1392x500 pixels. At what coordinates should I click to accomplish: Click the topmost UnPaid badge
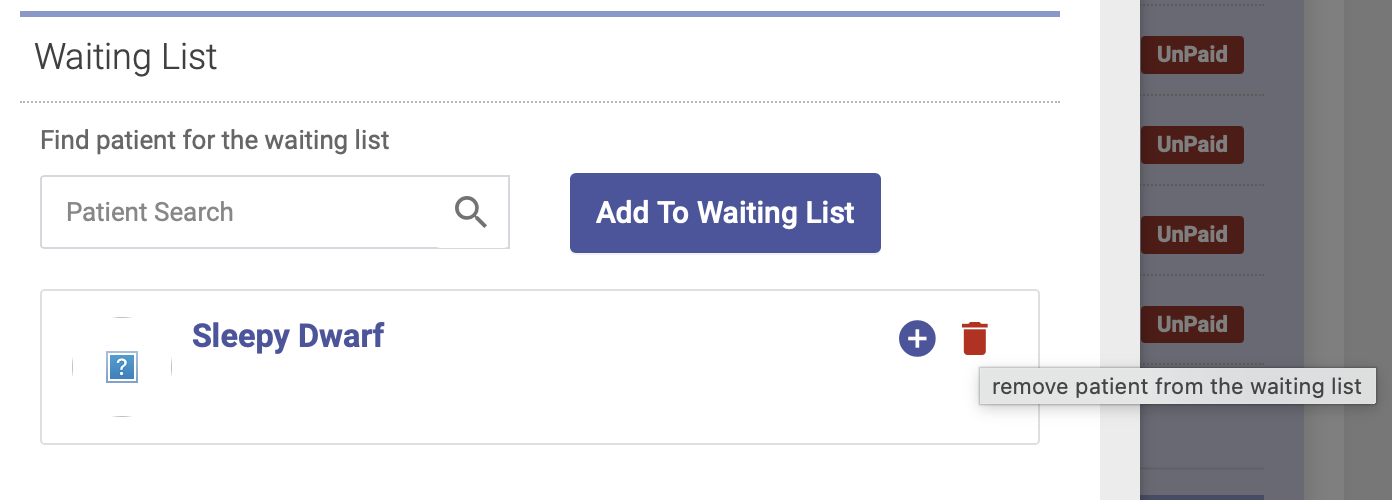(1192, 55)
